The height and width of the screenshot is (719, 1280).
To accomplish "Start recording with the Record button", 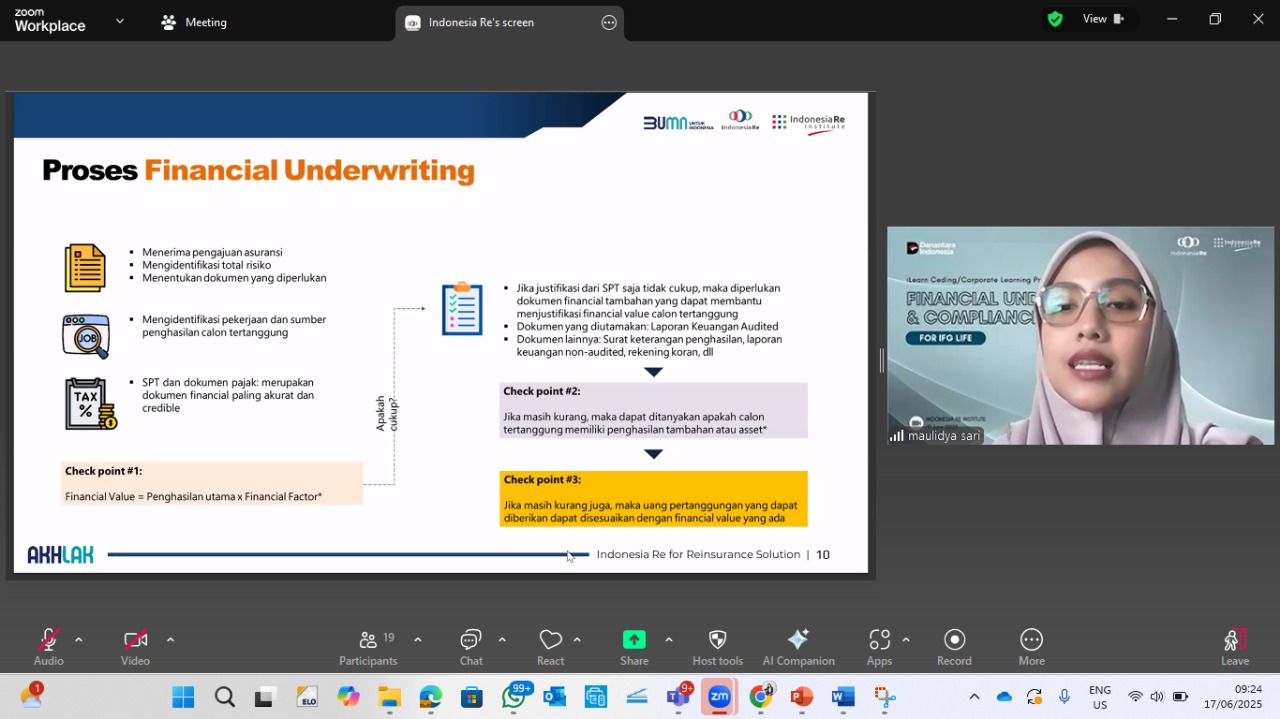I will point(954,647).
